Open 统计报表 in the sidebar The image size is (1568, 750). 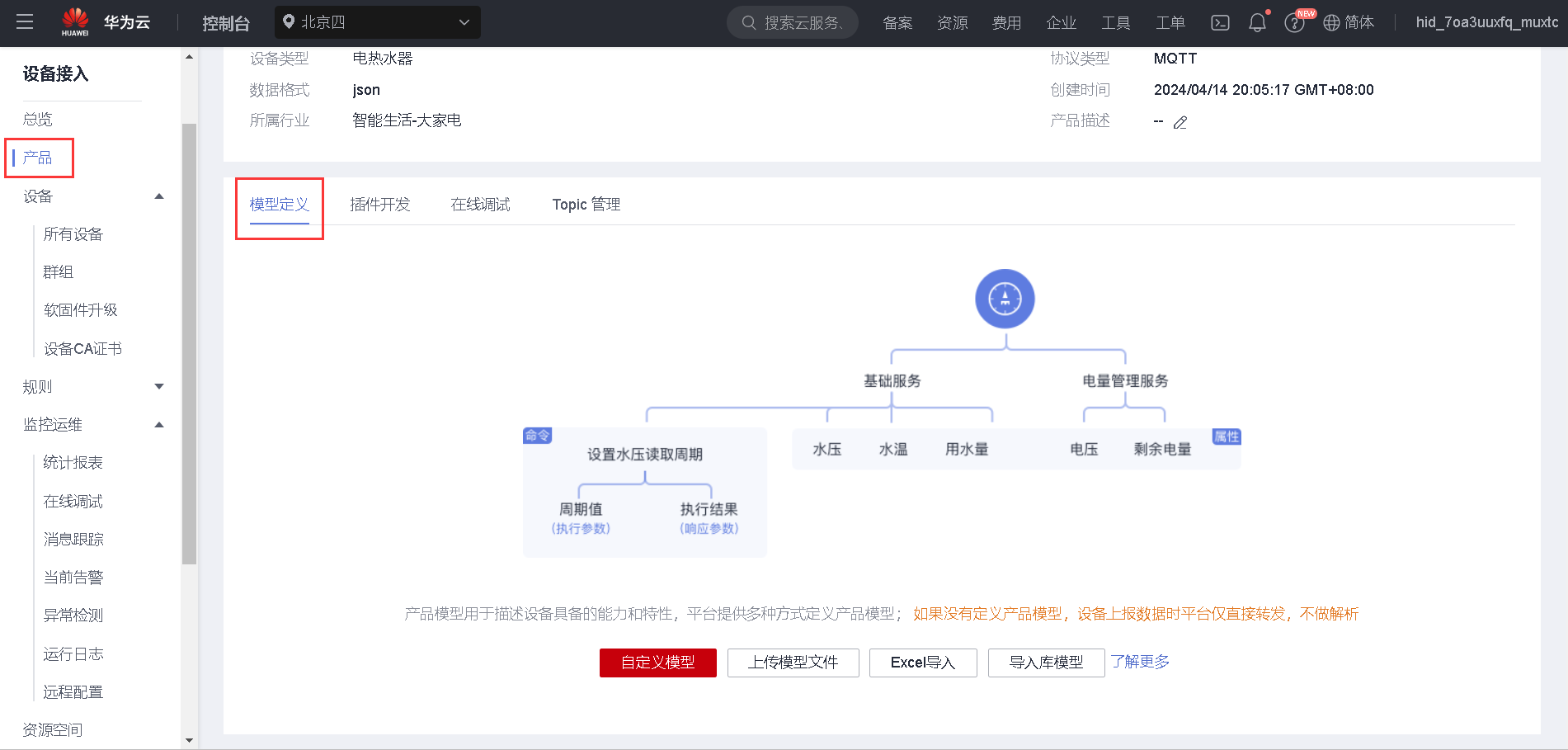[73, 463]
